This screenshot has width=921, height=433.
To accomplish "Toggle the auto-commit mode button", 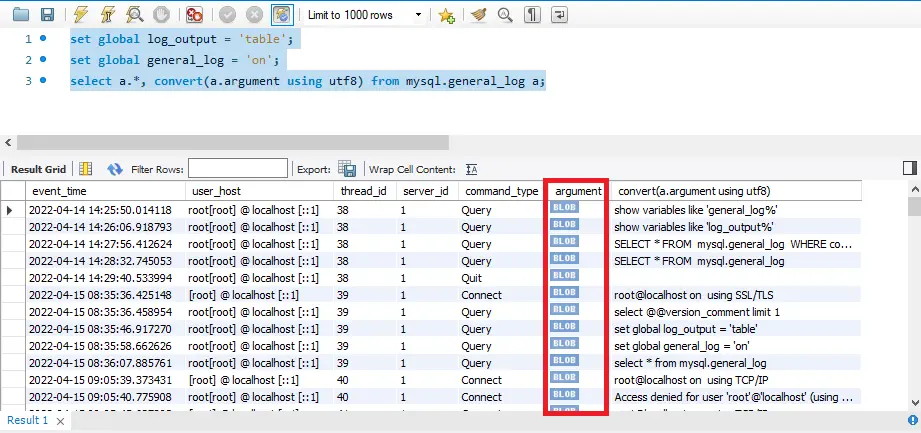I will click(282, 15).
